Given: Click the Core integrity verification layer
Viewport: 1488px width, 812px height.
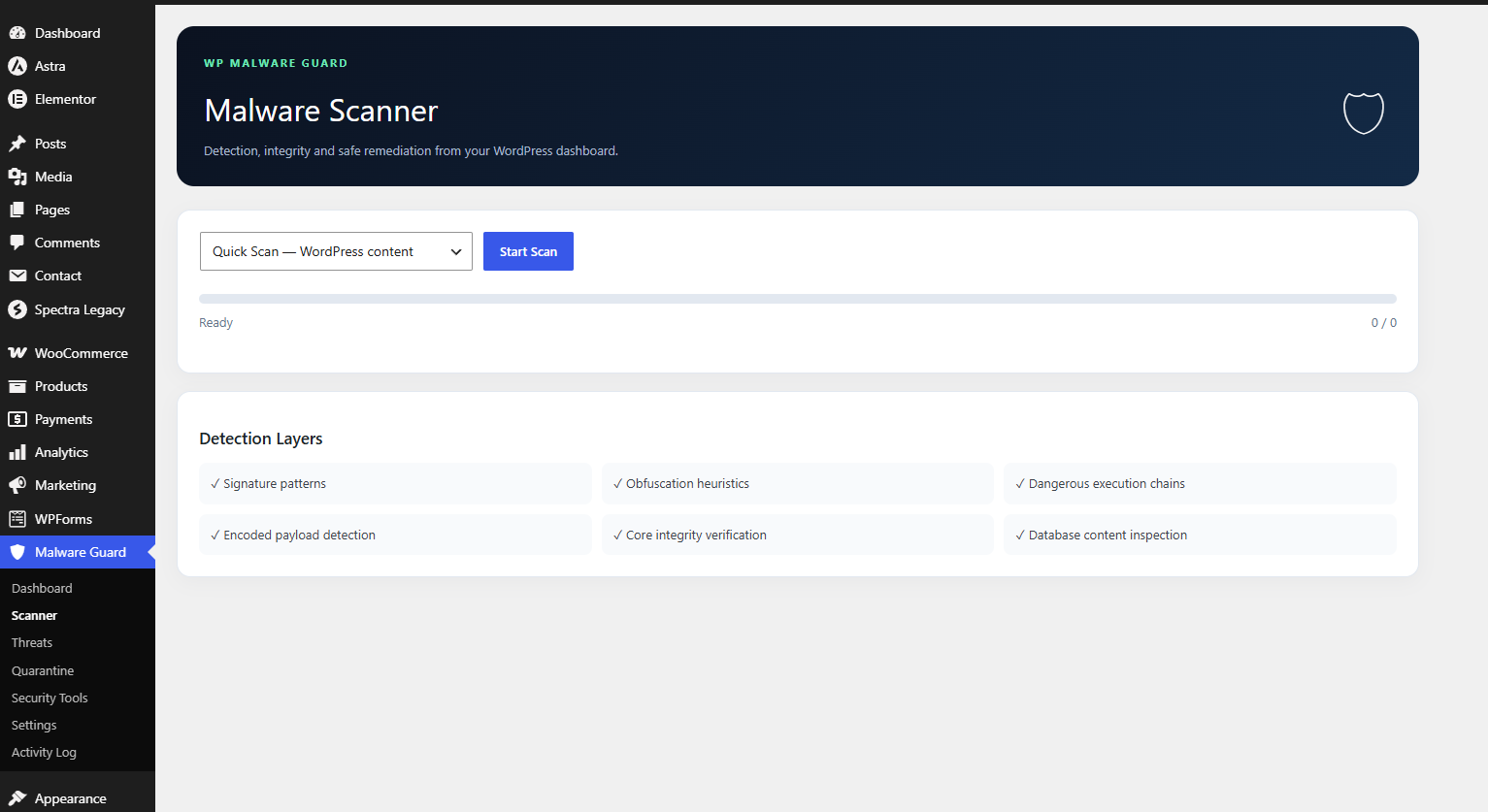Looking at the screenshot, I should pyautogui.click(x=798, y=535).
